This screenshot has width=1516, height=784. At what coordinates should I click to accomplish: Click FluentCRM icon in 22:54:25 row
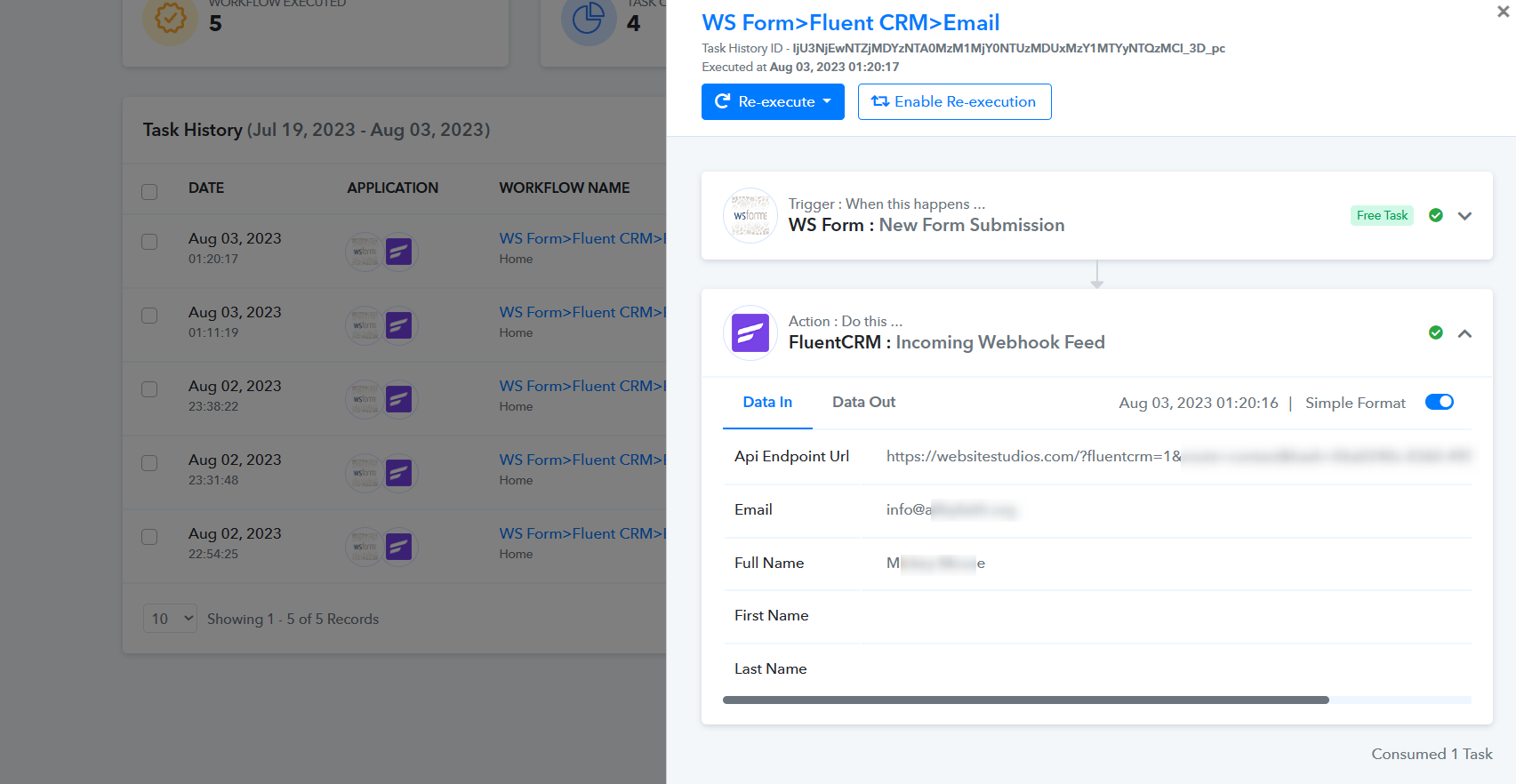click(x=399, y=547)
